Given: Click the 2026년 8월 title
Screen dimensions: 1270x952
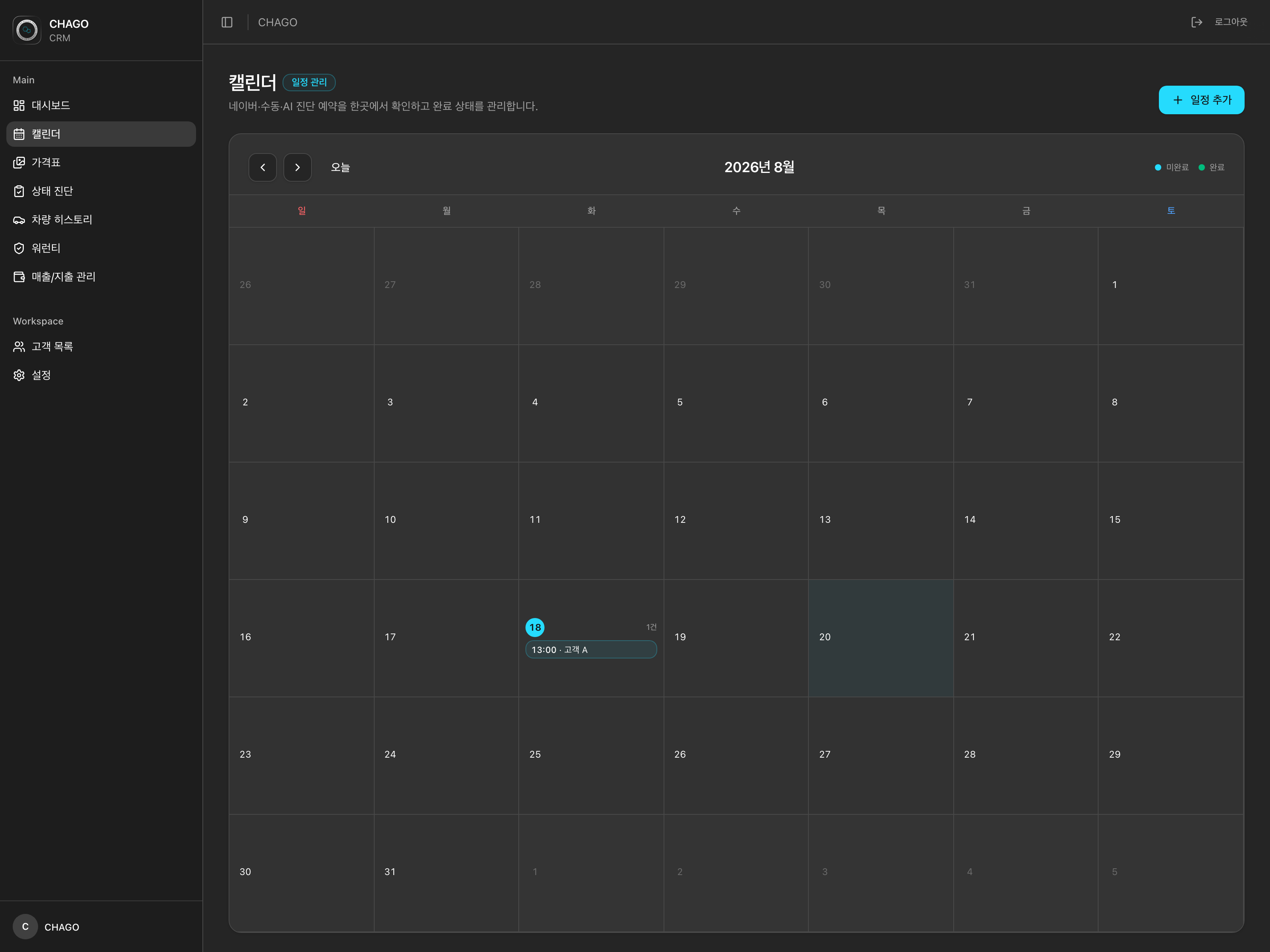Looking at the screenshot, I should pyautogui.click(x=759, y=167).
